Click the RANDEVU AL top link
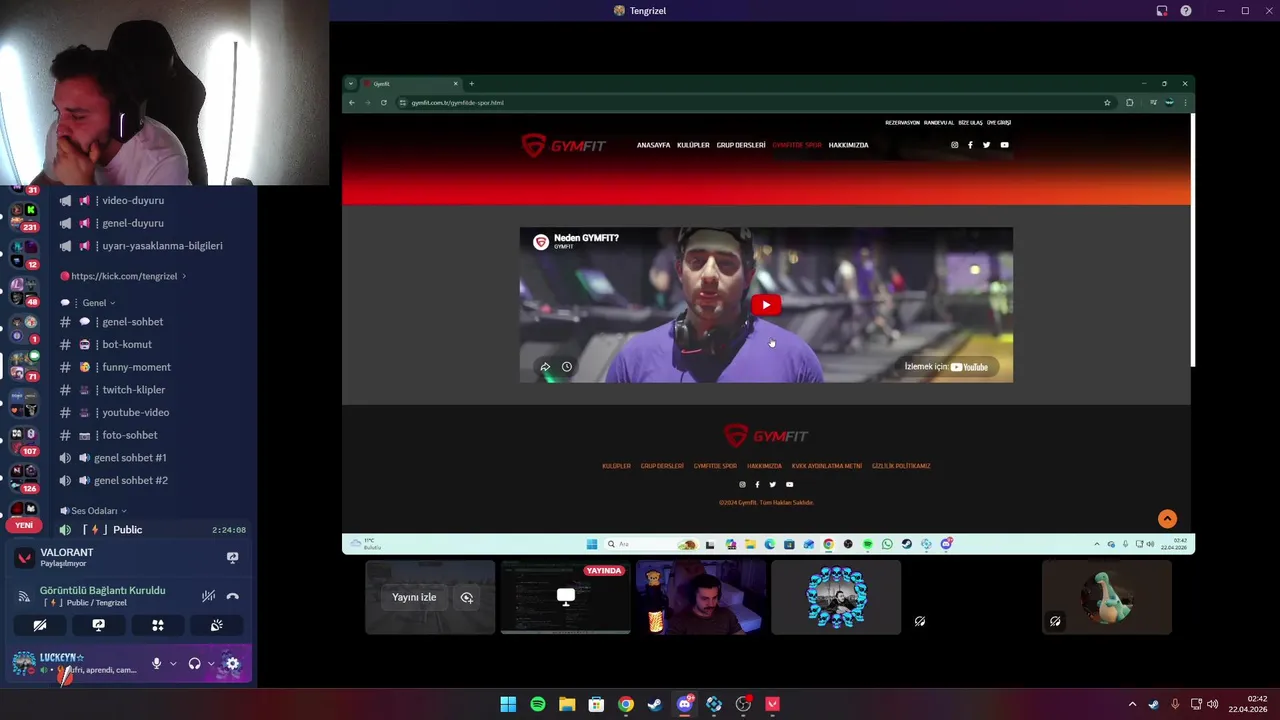 point(939,123)
